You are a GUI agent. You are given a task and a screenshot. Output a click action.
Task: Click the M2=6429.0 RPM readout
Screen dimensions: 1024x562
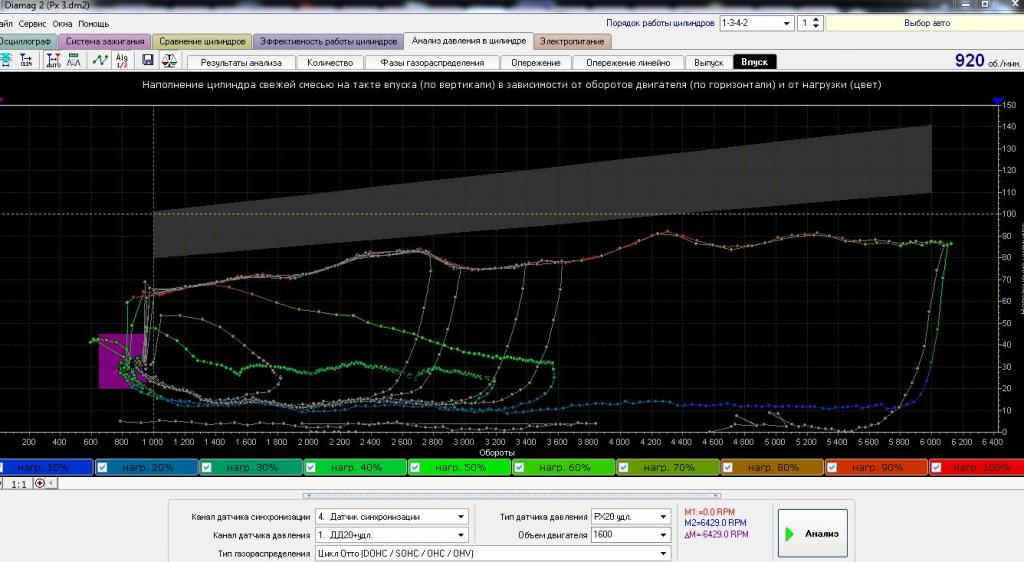pyautogui.click(x=715, y=523)
